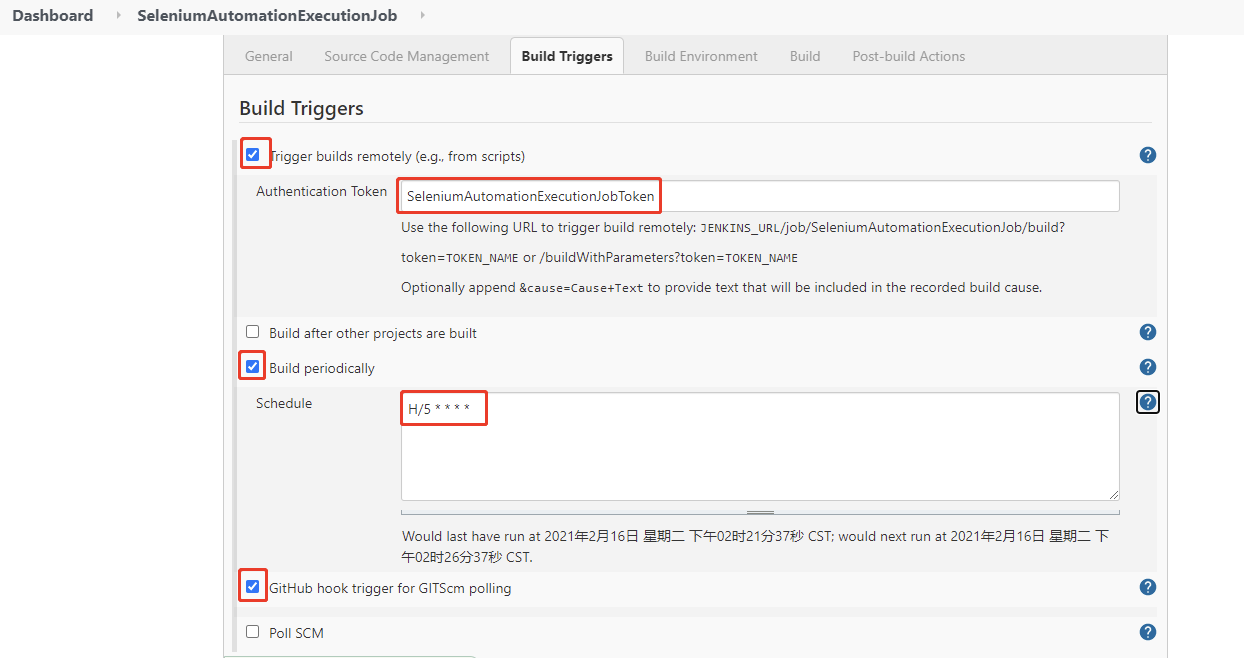Image resolution: width=1244 pixels, height=658 pixels.
Task: Click the resize handle below Schedule textarea
Action: click(760, 512)
